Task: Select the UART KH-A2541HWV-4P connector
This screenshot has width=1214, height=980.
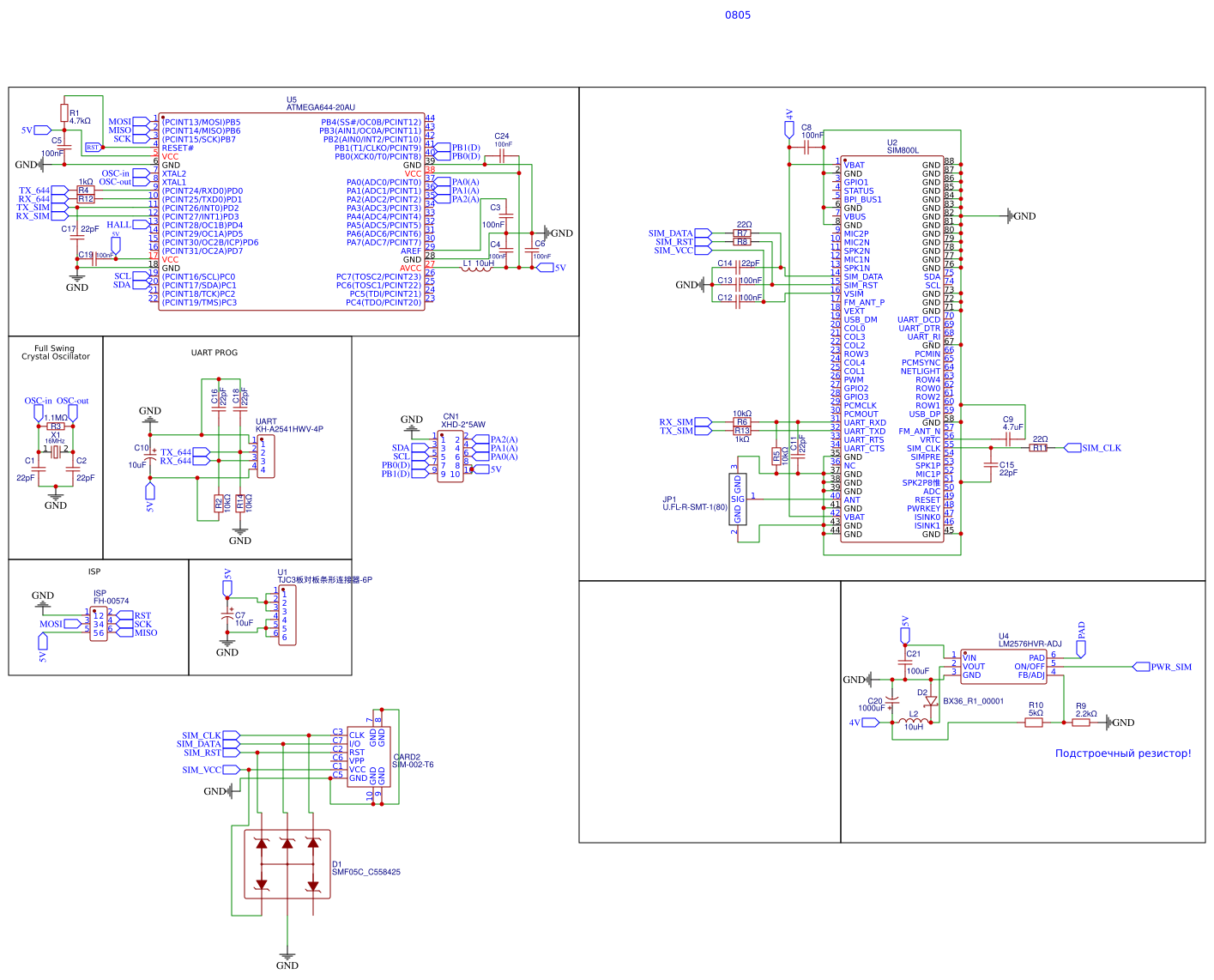Action: (265, 457)
